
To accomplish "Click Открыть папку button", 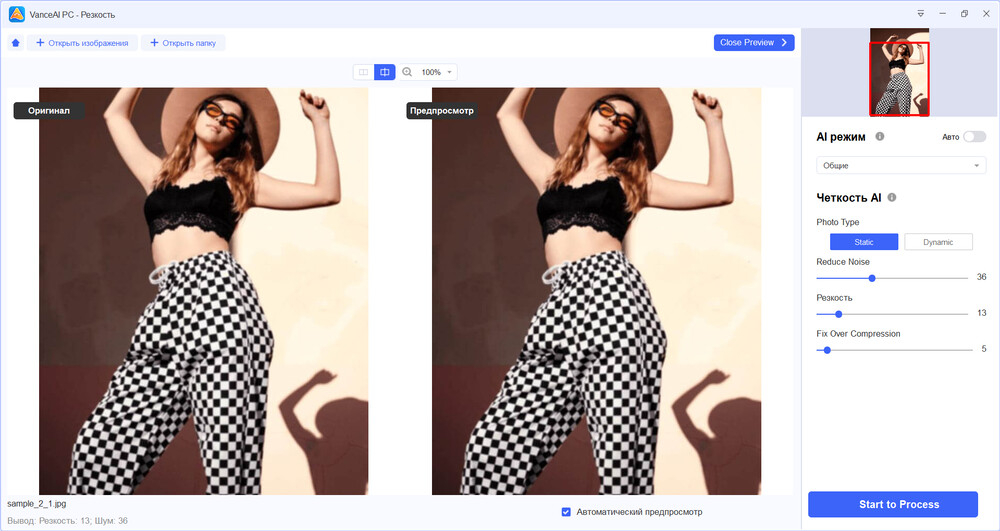I will point(183,43).
